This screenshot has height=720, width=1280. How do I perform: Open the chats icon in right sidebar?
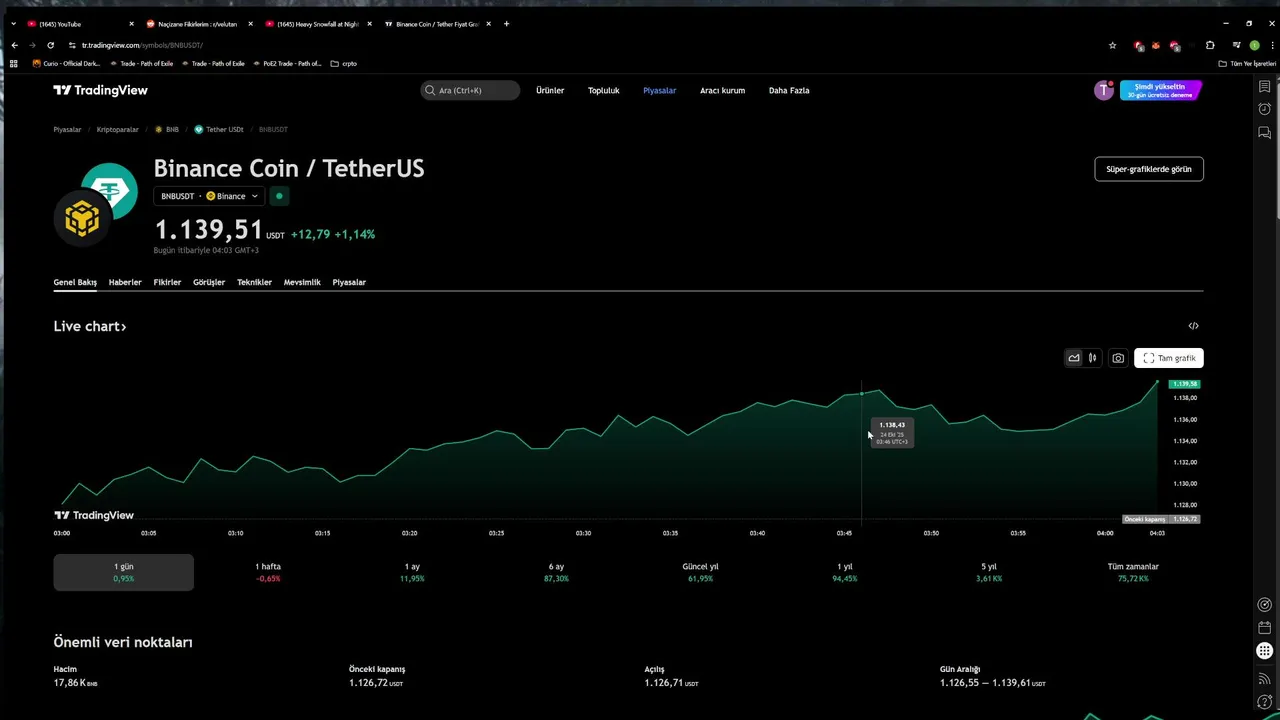[1264, 133]
